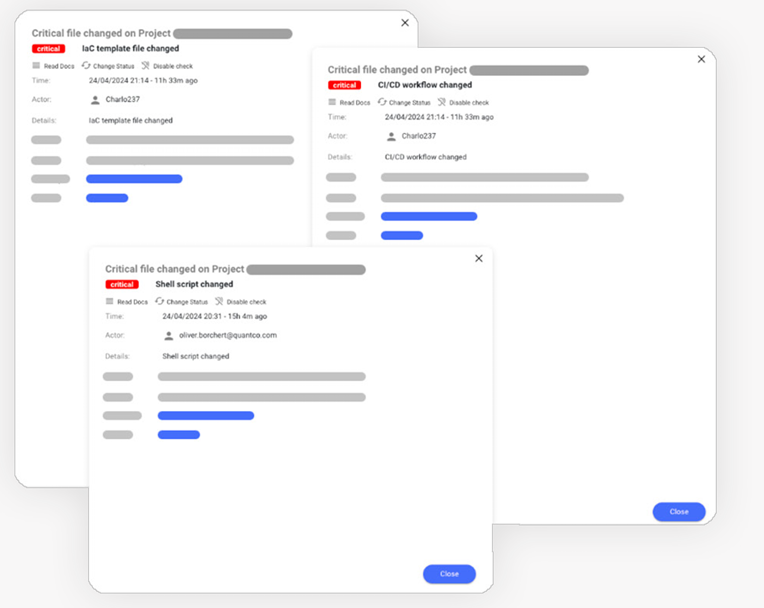The image size is (764, 608).
Task: Click the user icon beside oliver.borchert@quantco.com
Action: pos(169,336)
